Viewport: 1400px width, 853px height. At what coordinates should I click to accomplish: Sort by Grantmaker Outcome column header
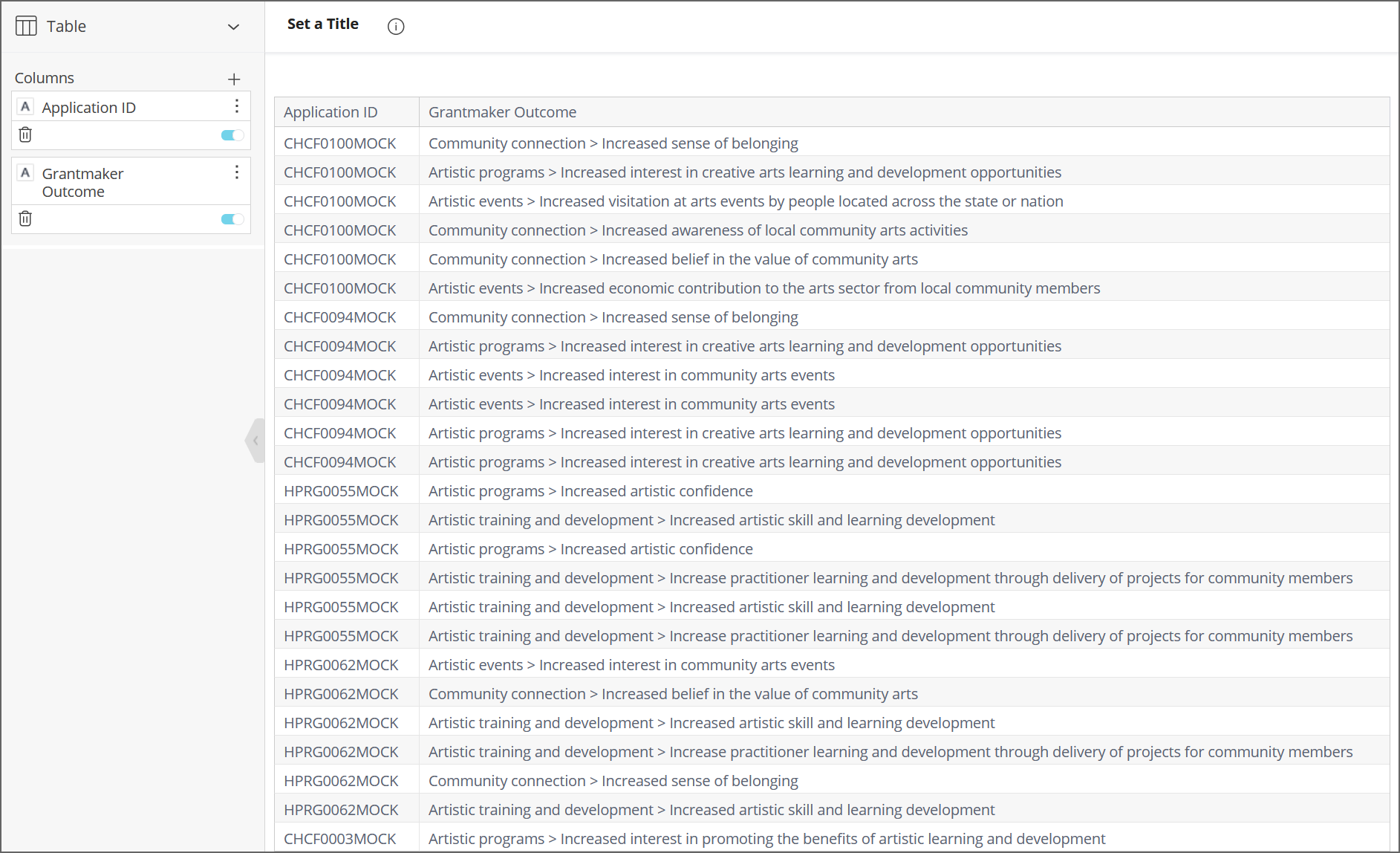point(502,112)
